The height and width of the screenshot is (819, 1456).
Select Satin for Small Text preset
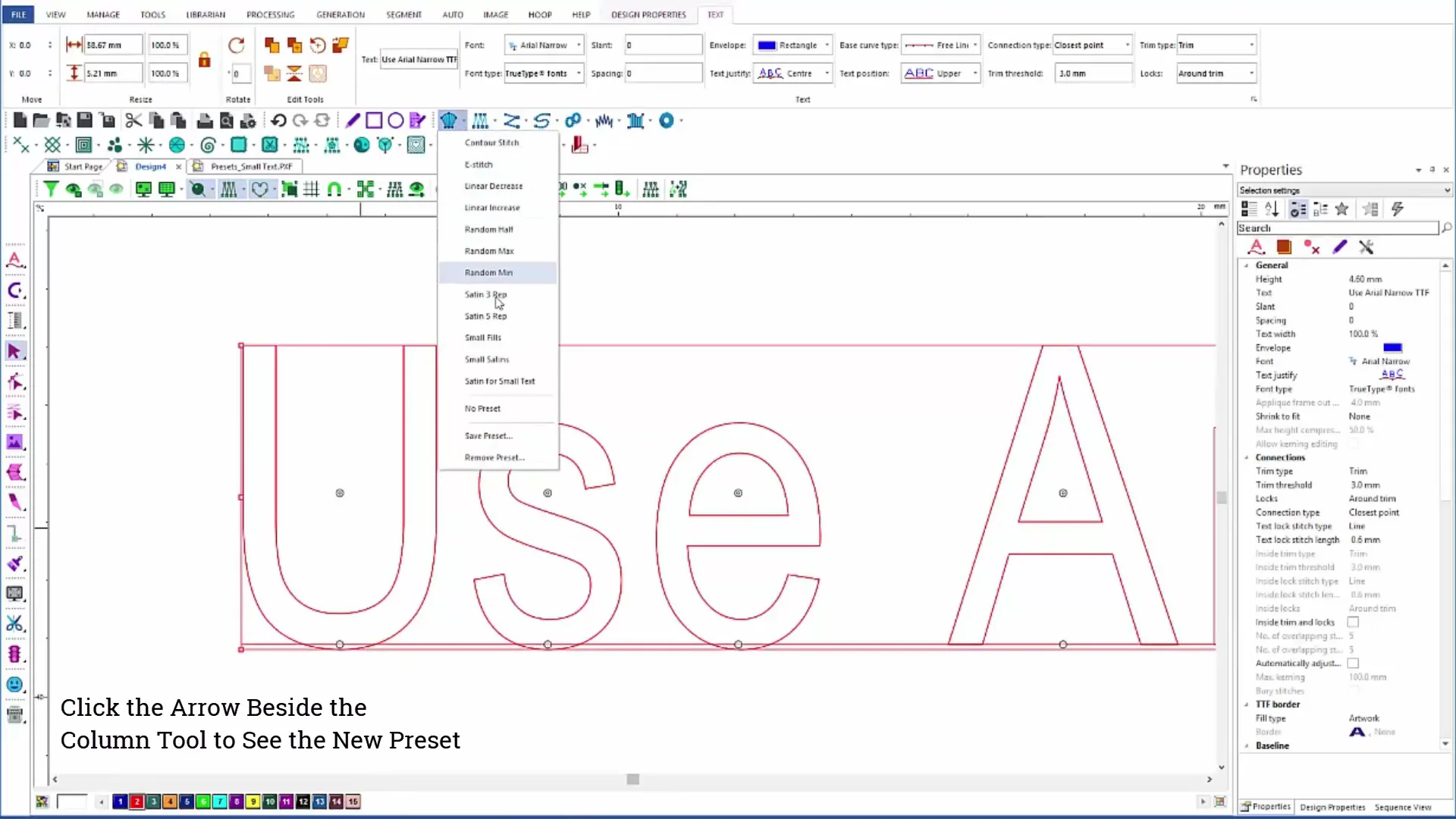(x=499, y=381)
